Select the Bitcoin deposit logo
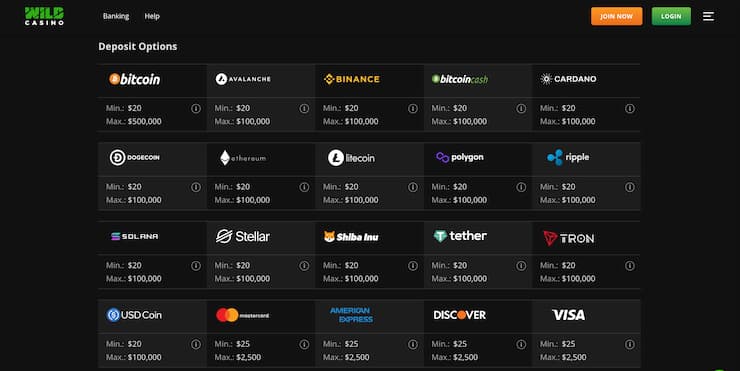 [x=135, y=79]
